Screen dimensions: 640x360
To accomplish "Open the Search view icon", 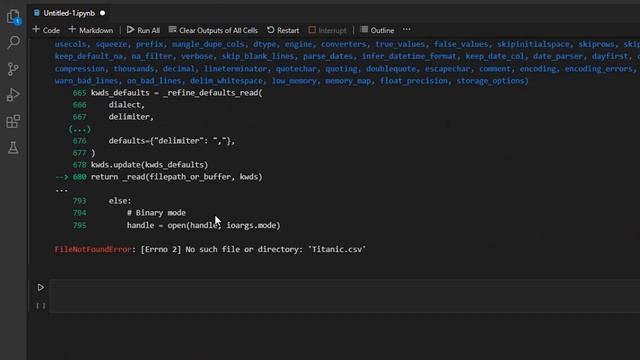I will pyautogui.click(x=13, y=42).
